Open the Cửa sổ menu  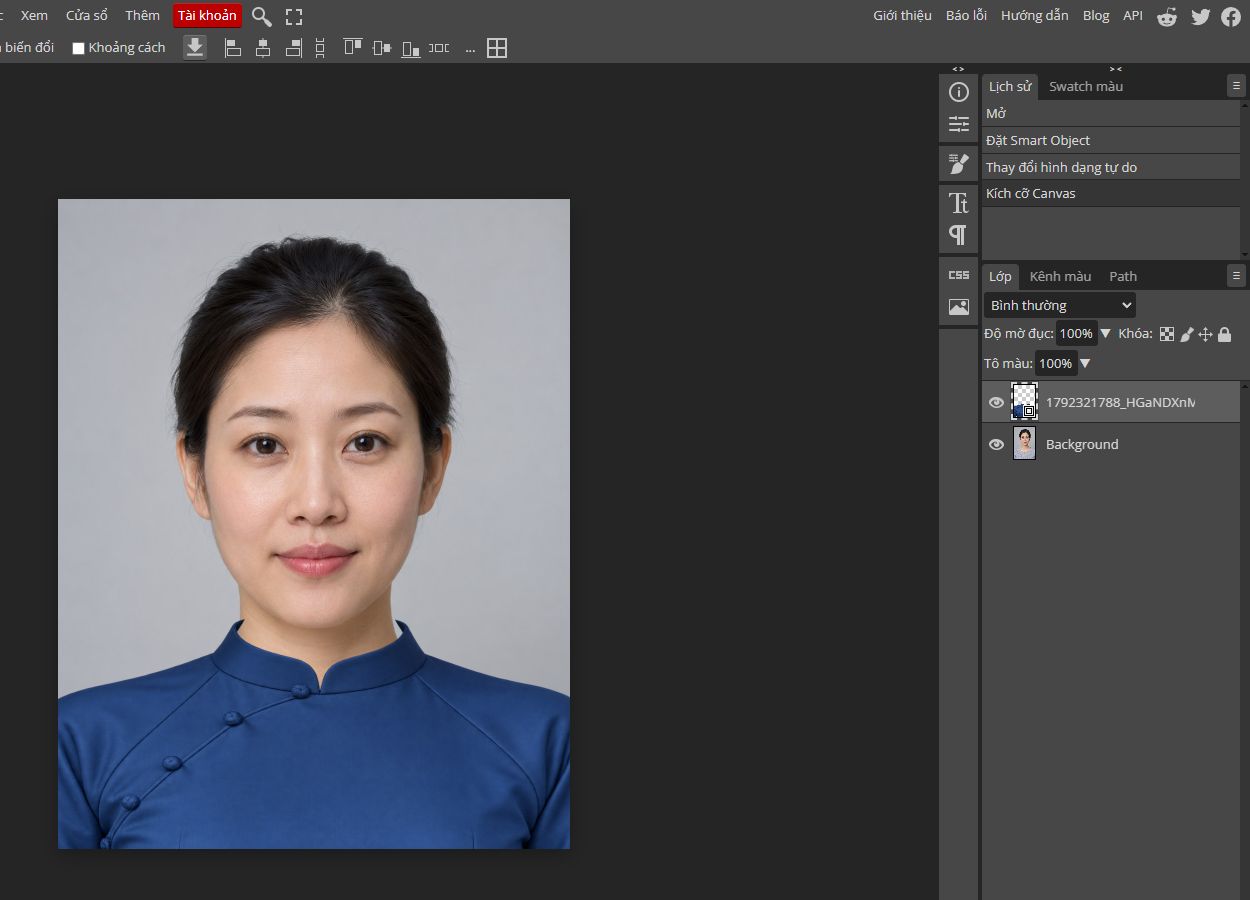pos(87,15)
